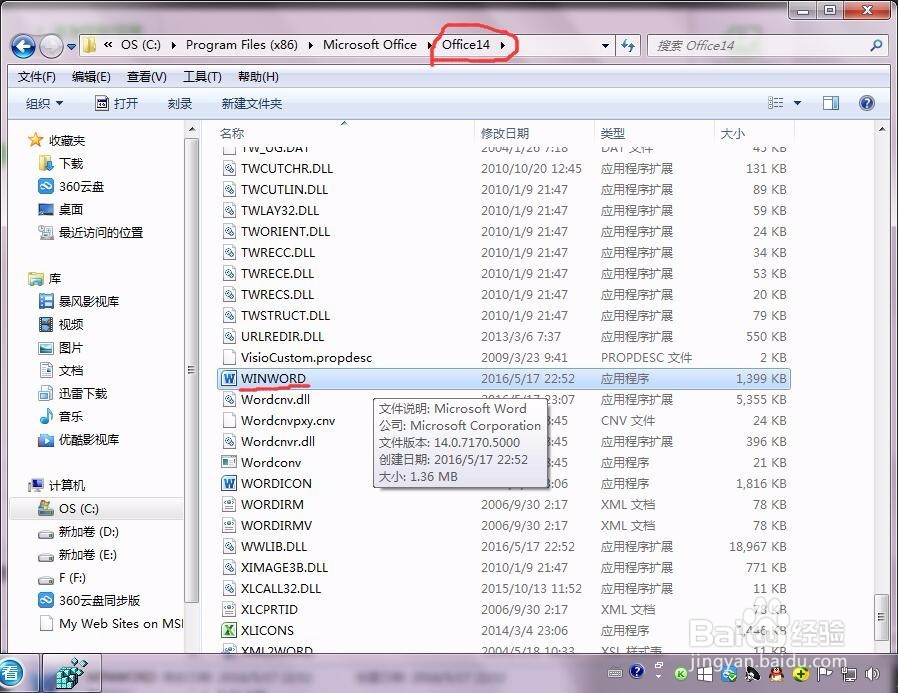Select F (F:) drive

pos(72,578)
